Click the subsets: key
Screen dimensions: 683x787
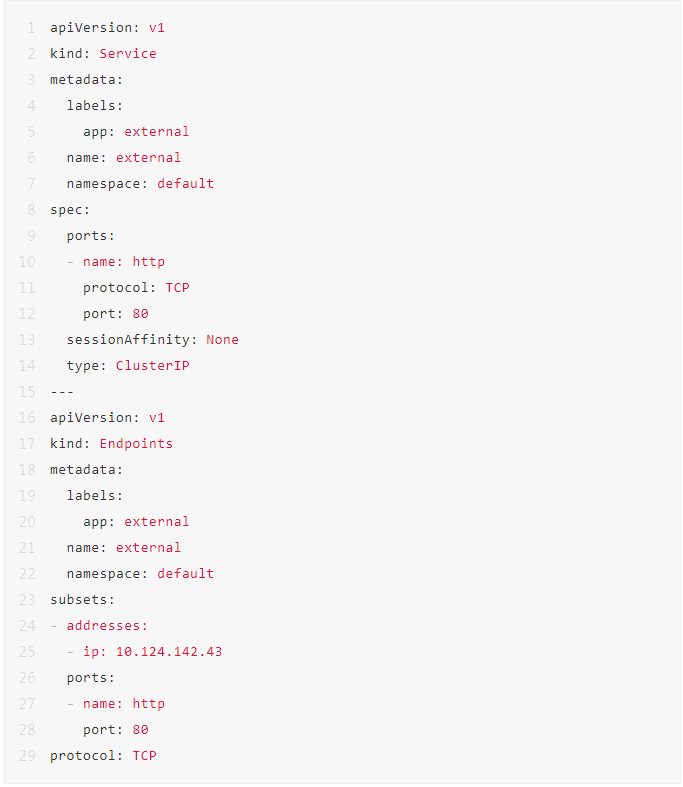point(82,599)
